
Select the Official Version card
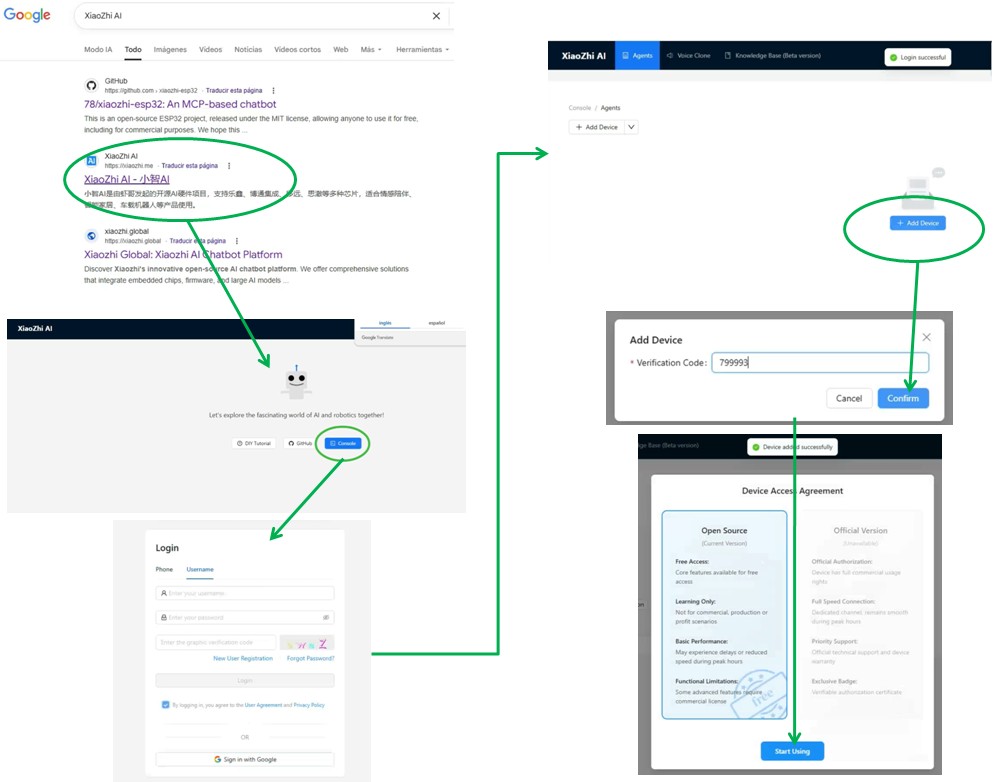(860, 615)
